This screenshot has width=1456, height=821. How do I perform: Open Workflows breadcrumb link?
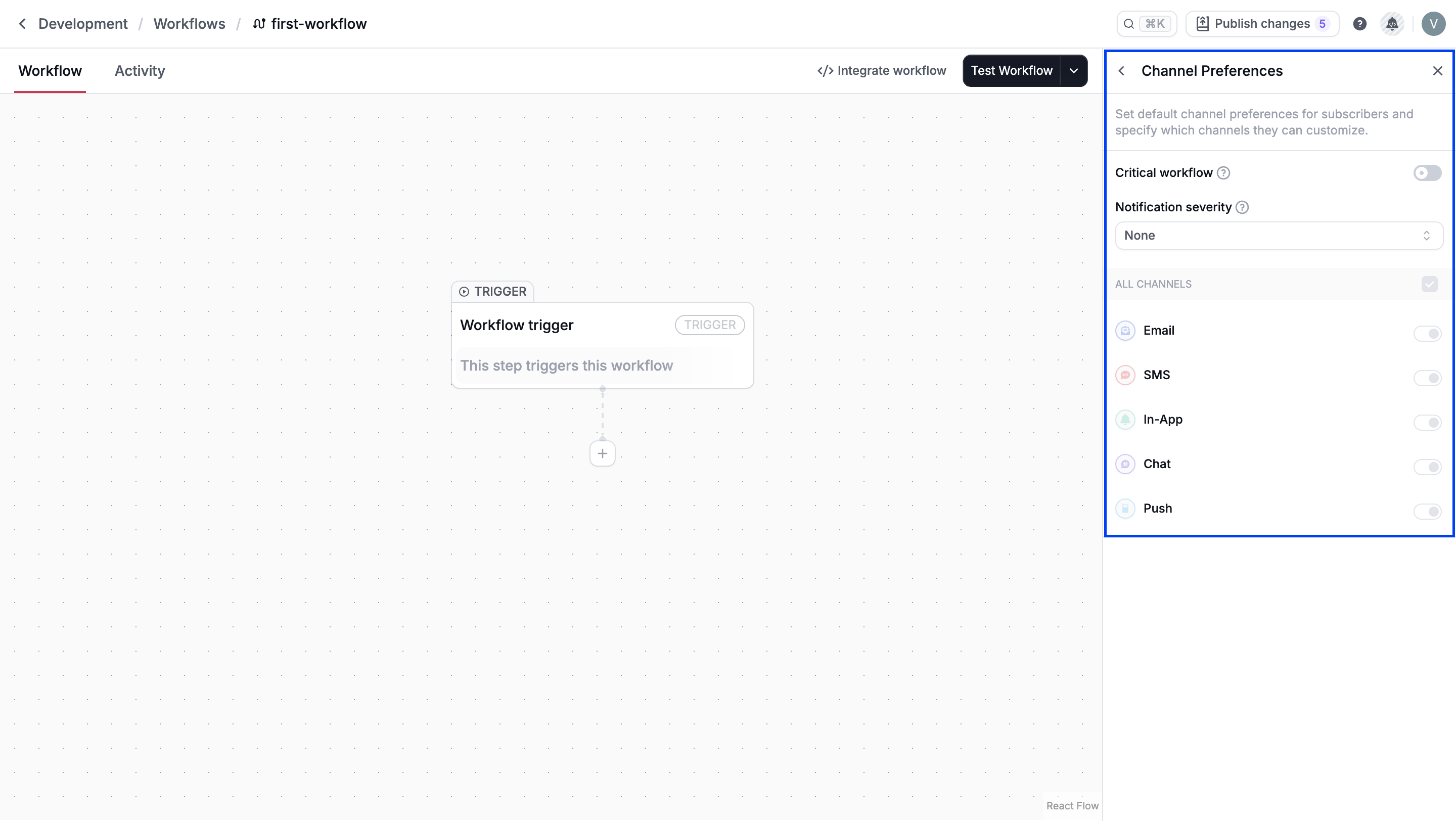(x=189, y=24)
